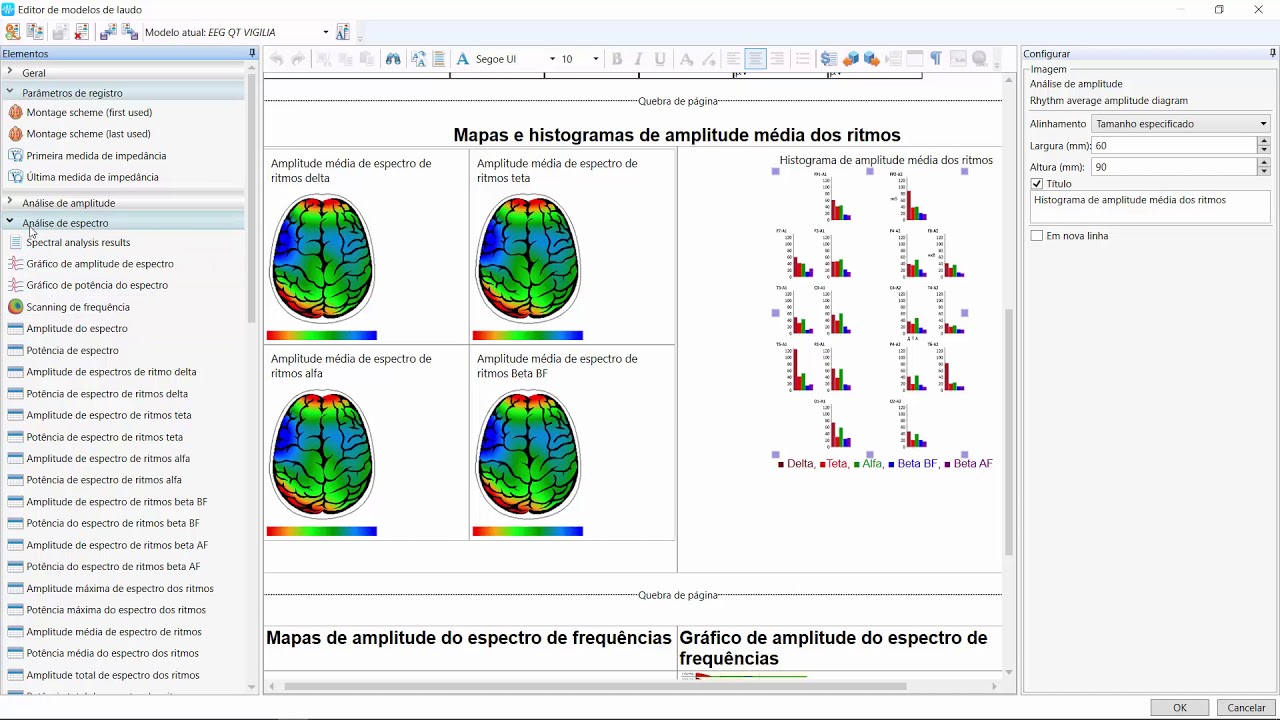Align text right
Viewport: 1280px width, 720px height.
[x=777, y=59]
